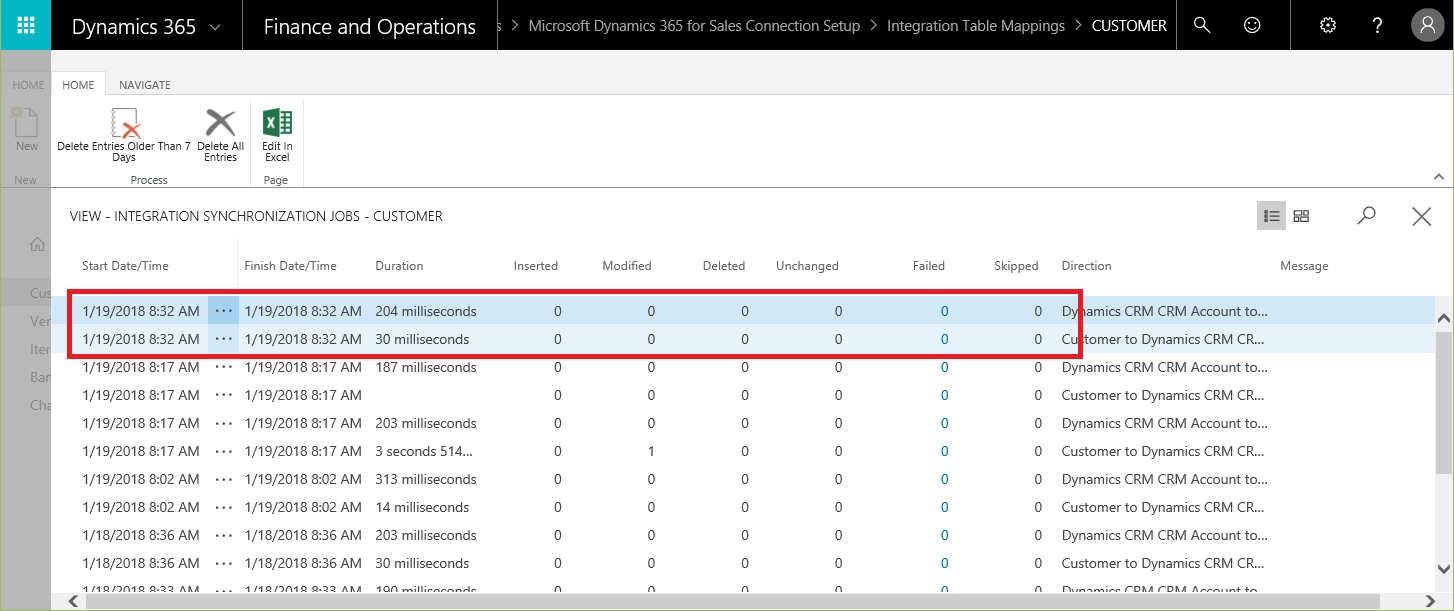Open Edit in Excel
Image resolution: width=1454 pixels, height=611 pixels.
pos(277,136)
